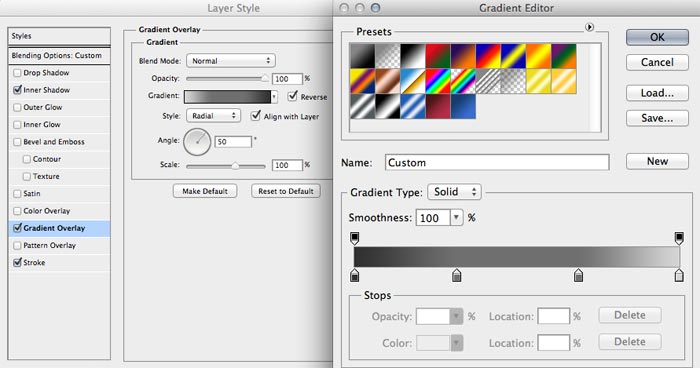700x368 pixels.
Task: Select the Pattern Overlay row label
Action: click(x=50, y=246)
